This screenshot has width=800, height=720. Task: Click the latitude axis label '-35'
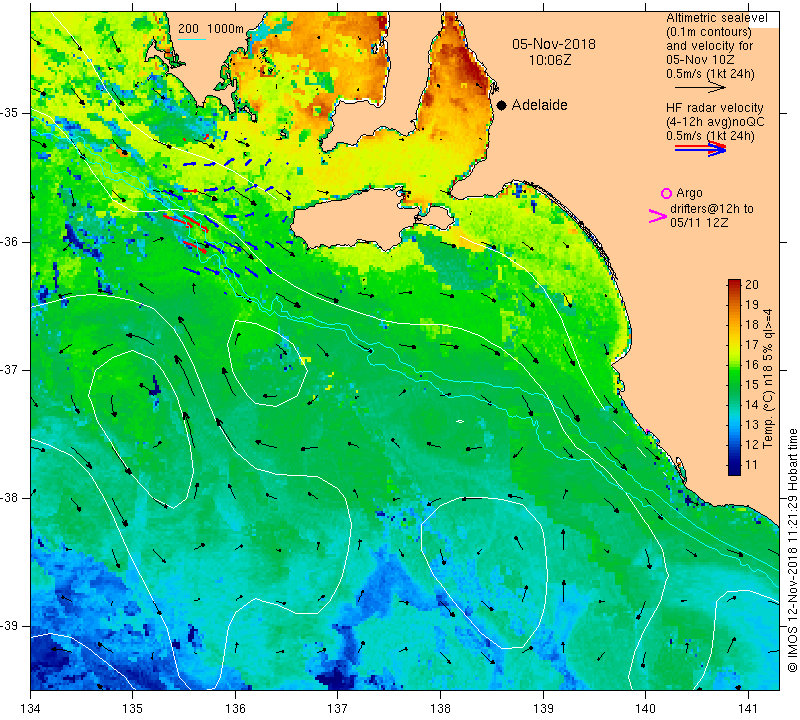coord(10,113)
